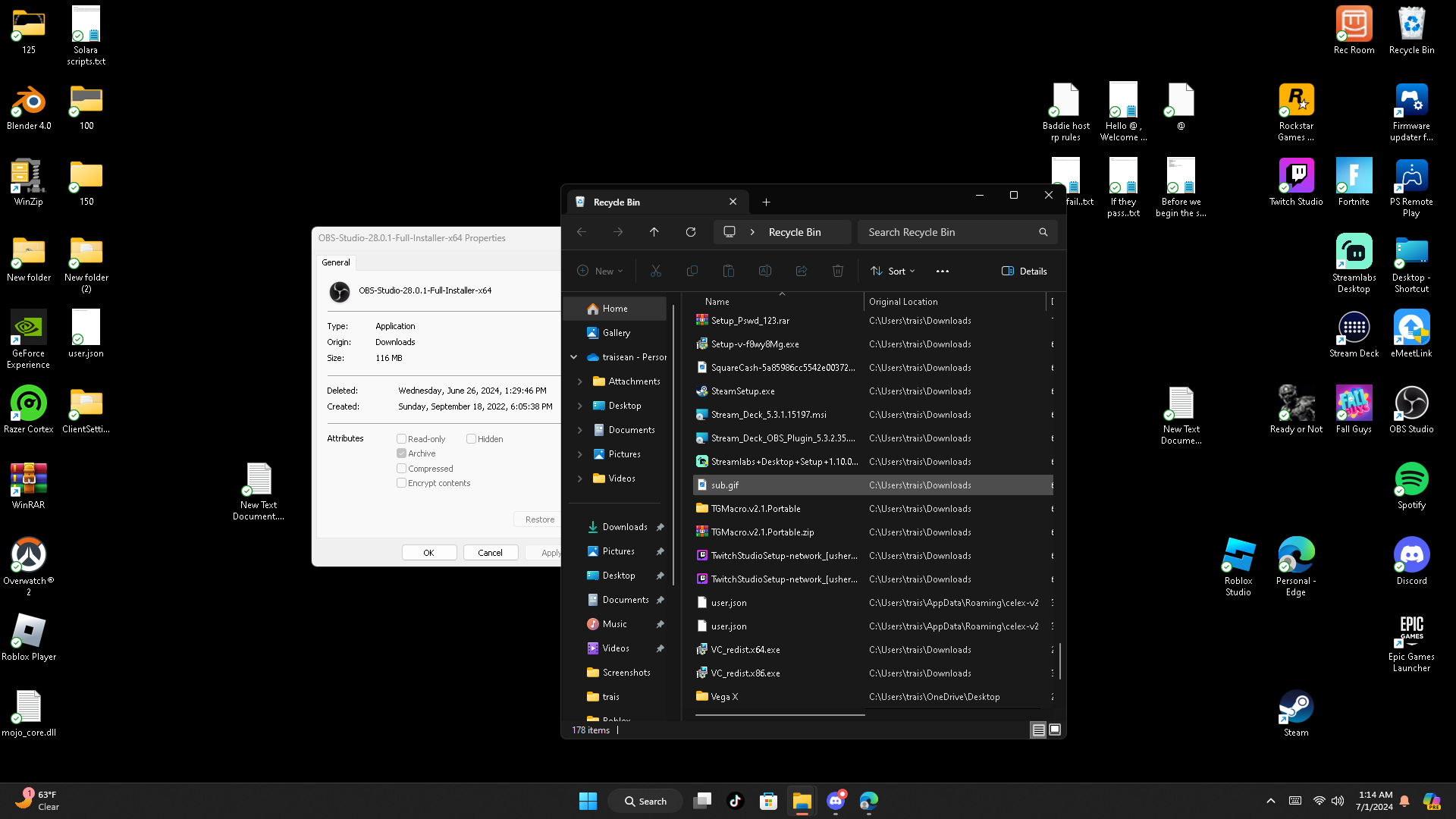Viewport: 1456px width, 819px height.
Task: Expand the address bar path chevron
Action: point(752,232)
